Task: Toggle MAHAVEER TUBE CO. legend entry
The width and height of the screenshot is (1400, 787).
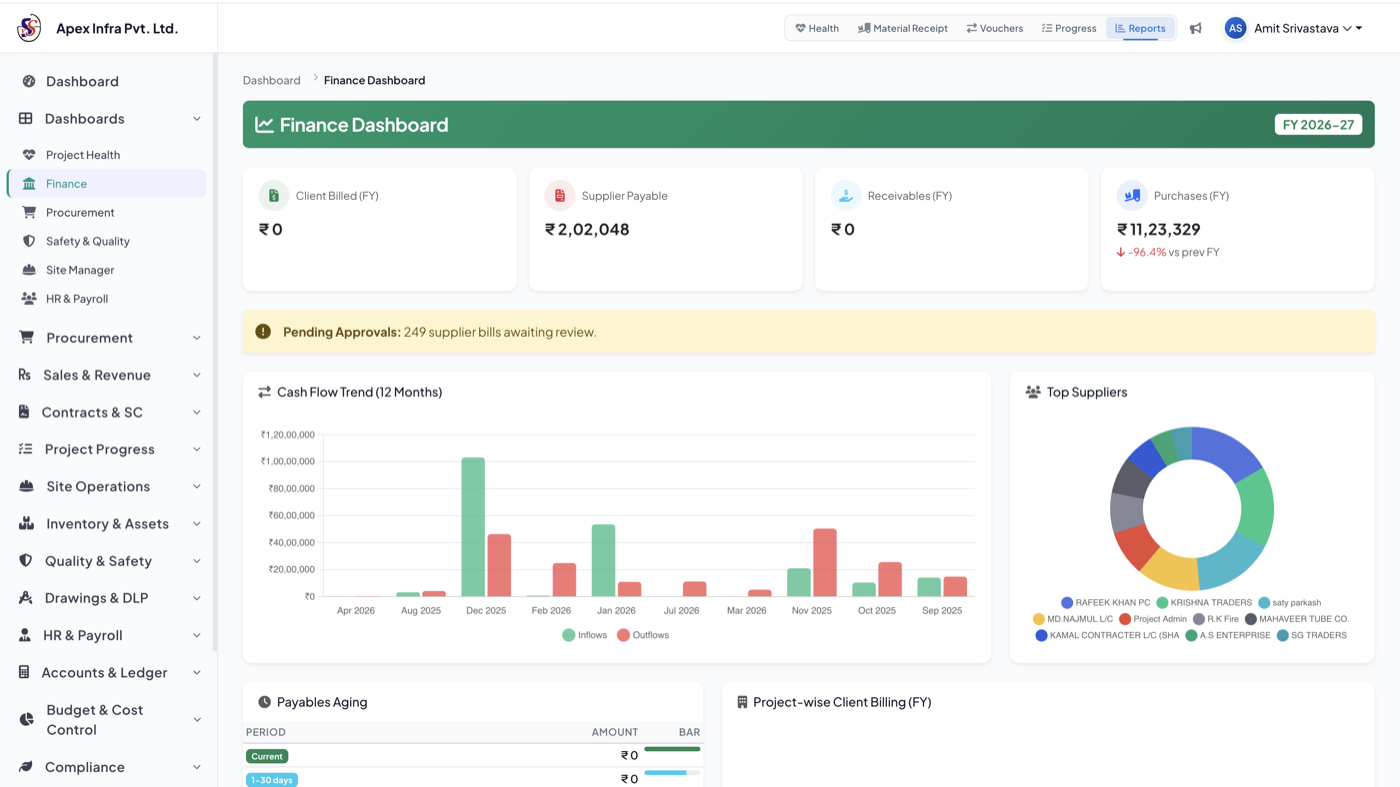Action: pyautogui.click(x=1297, y=619)
